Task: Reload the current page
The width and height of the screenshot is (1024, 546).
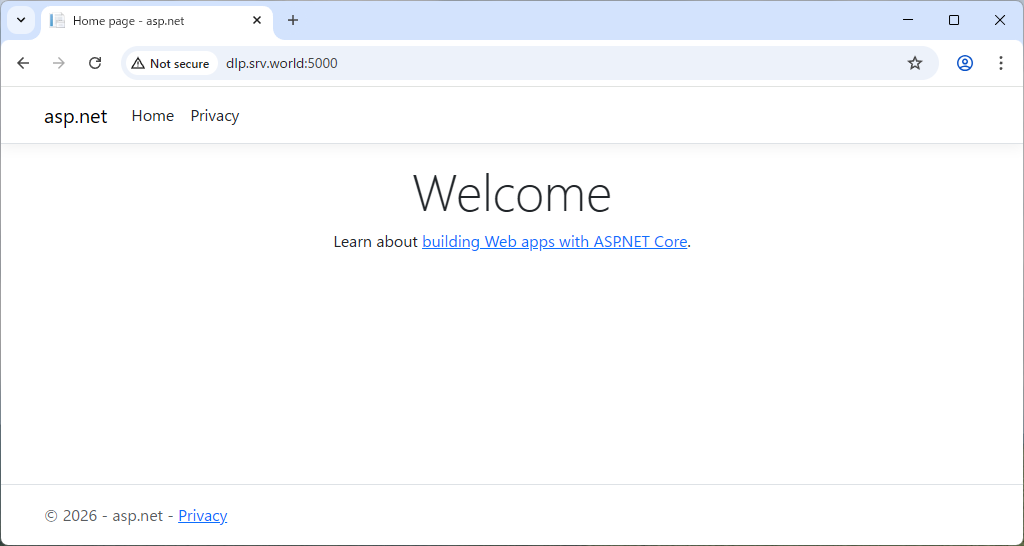Action: (x=95, y=63)
